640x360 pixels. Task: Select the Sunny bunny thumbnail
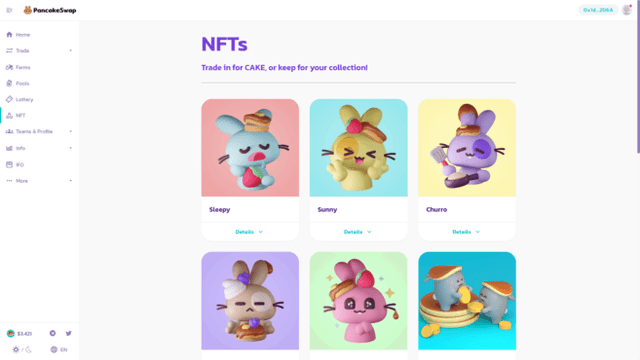pyautogui.click(x=358, y=148)
